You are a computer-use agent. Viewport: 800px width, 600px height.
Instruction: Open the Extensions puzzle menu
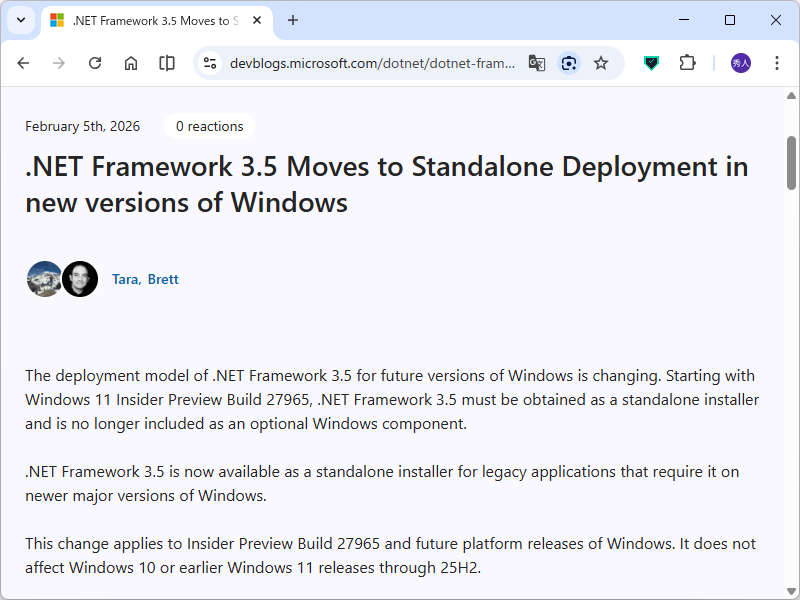click(687, 63)
